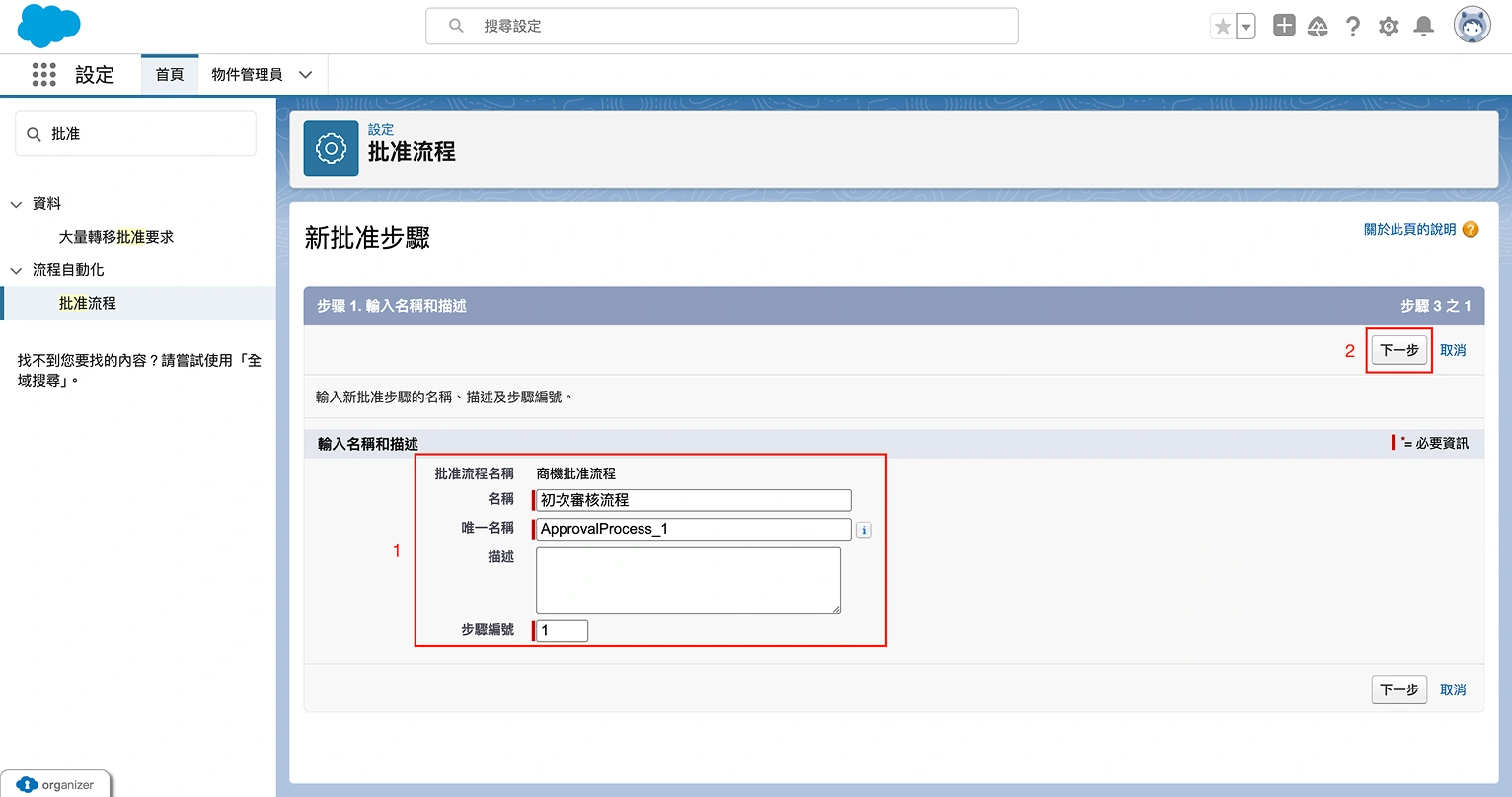View the notifications bell
The height and width of the screenshot is (797, 1512).
[x=1423, y=27]
